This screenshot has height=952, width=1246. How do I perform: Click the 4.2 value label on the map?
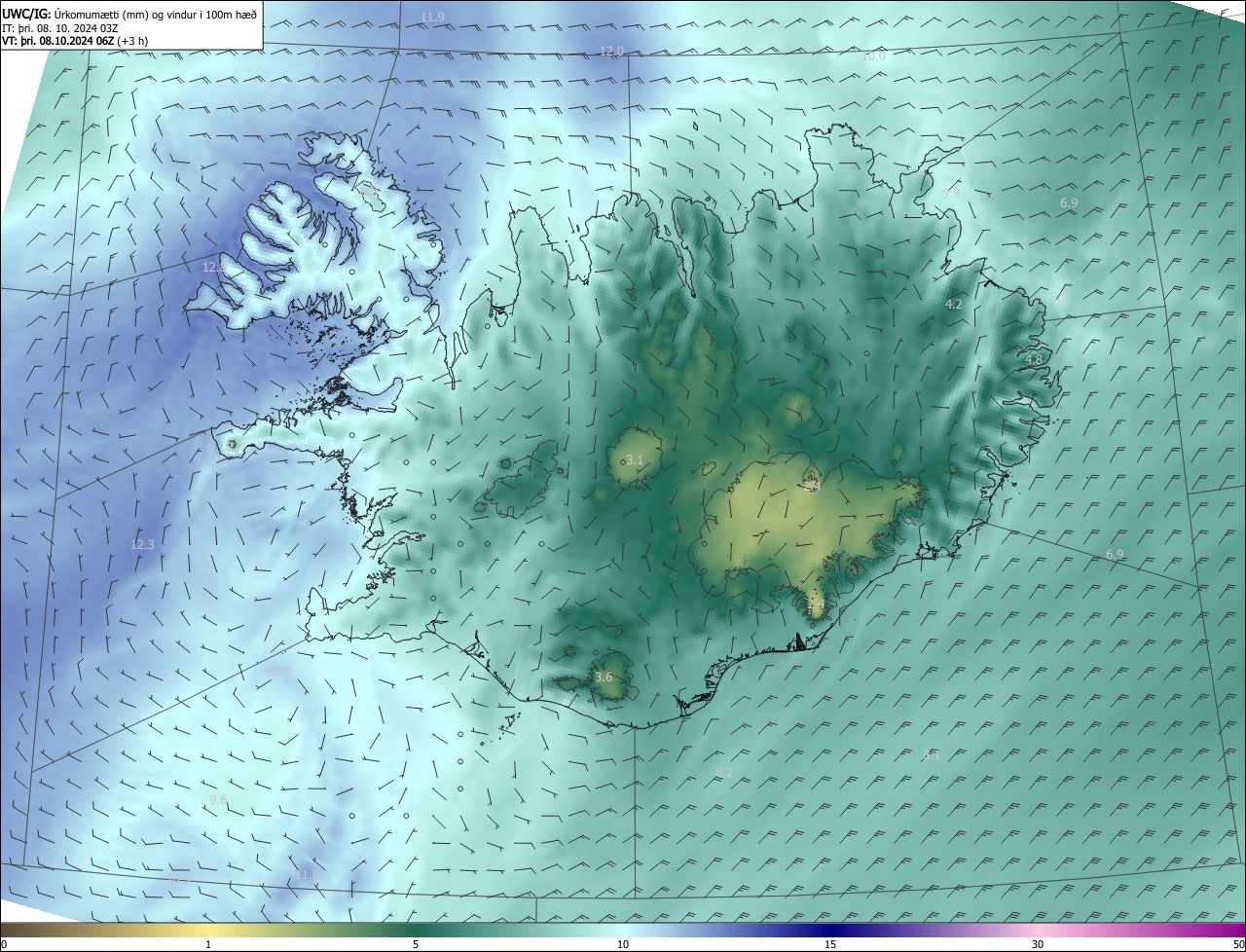(954, 304)
